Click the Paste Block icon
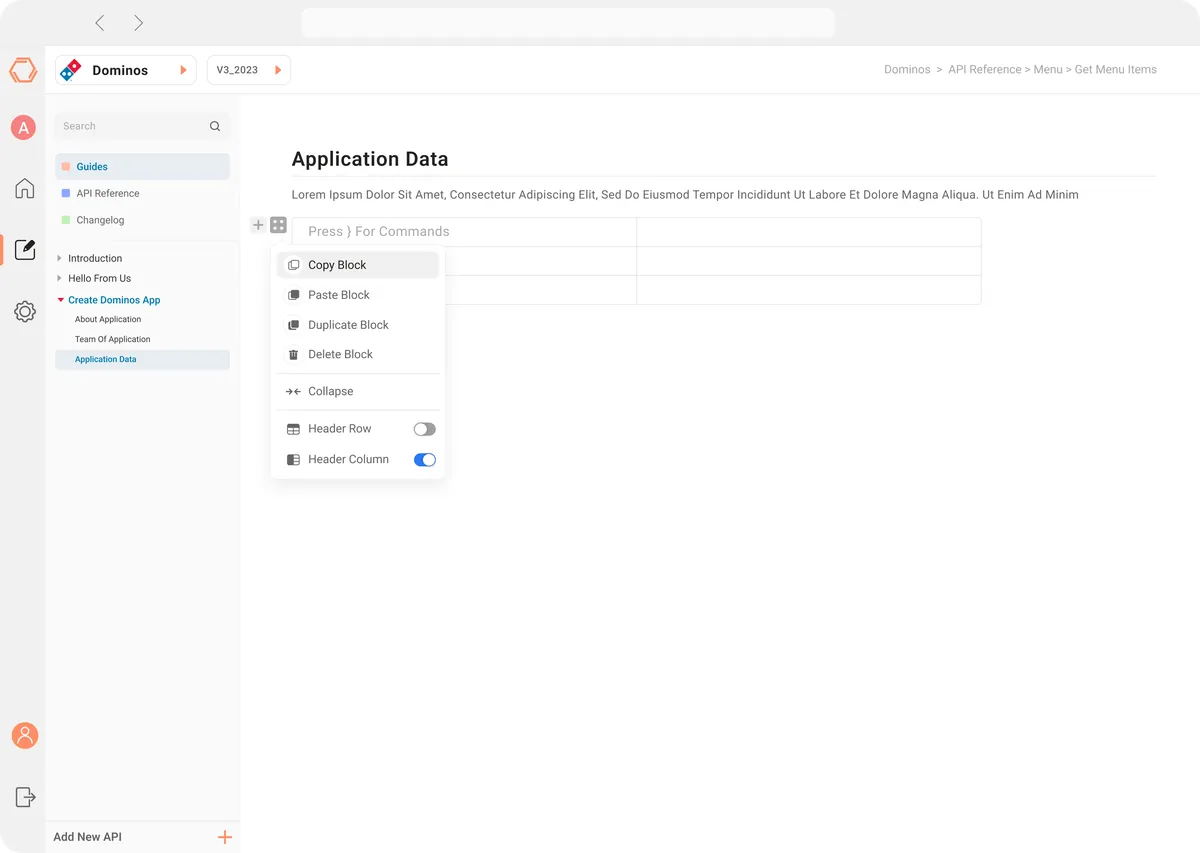 tap(293, 295)
